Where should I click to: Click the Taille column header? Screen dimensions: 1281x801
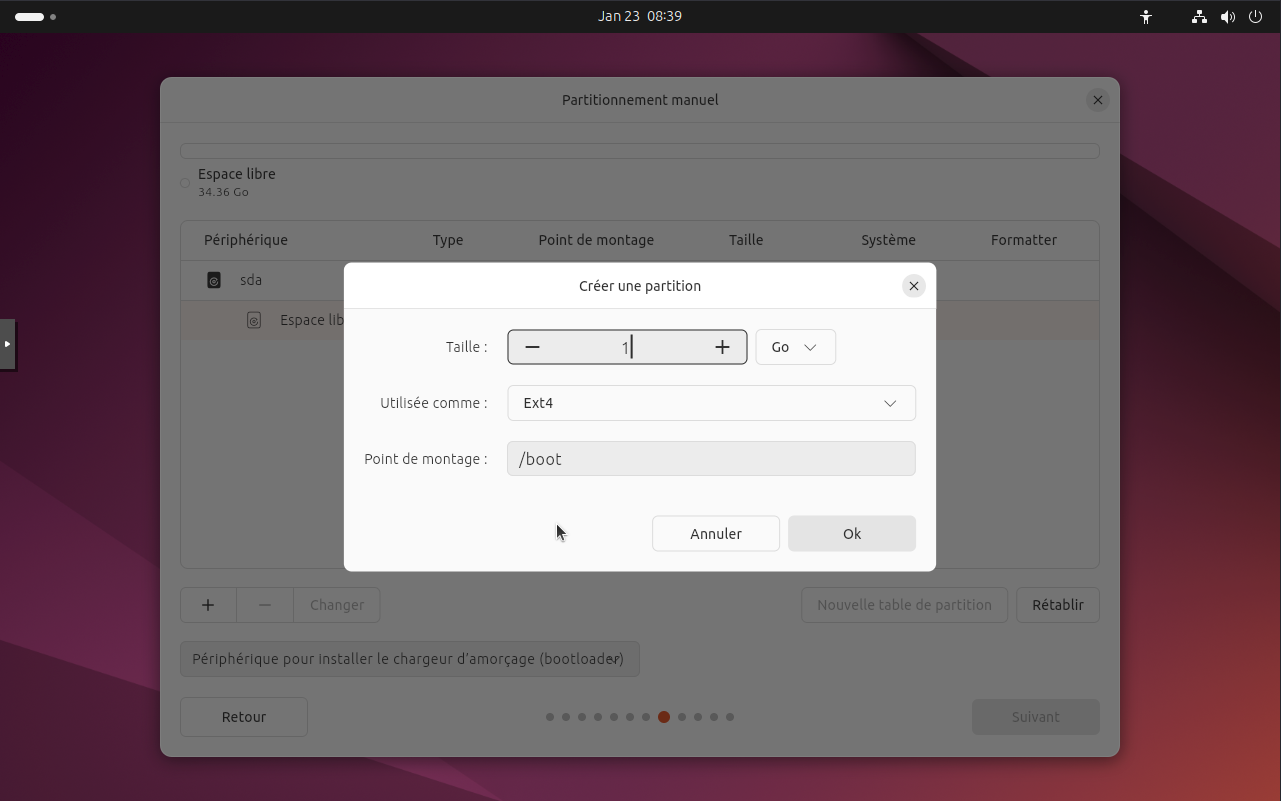point(746,240)
